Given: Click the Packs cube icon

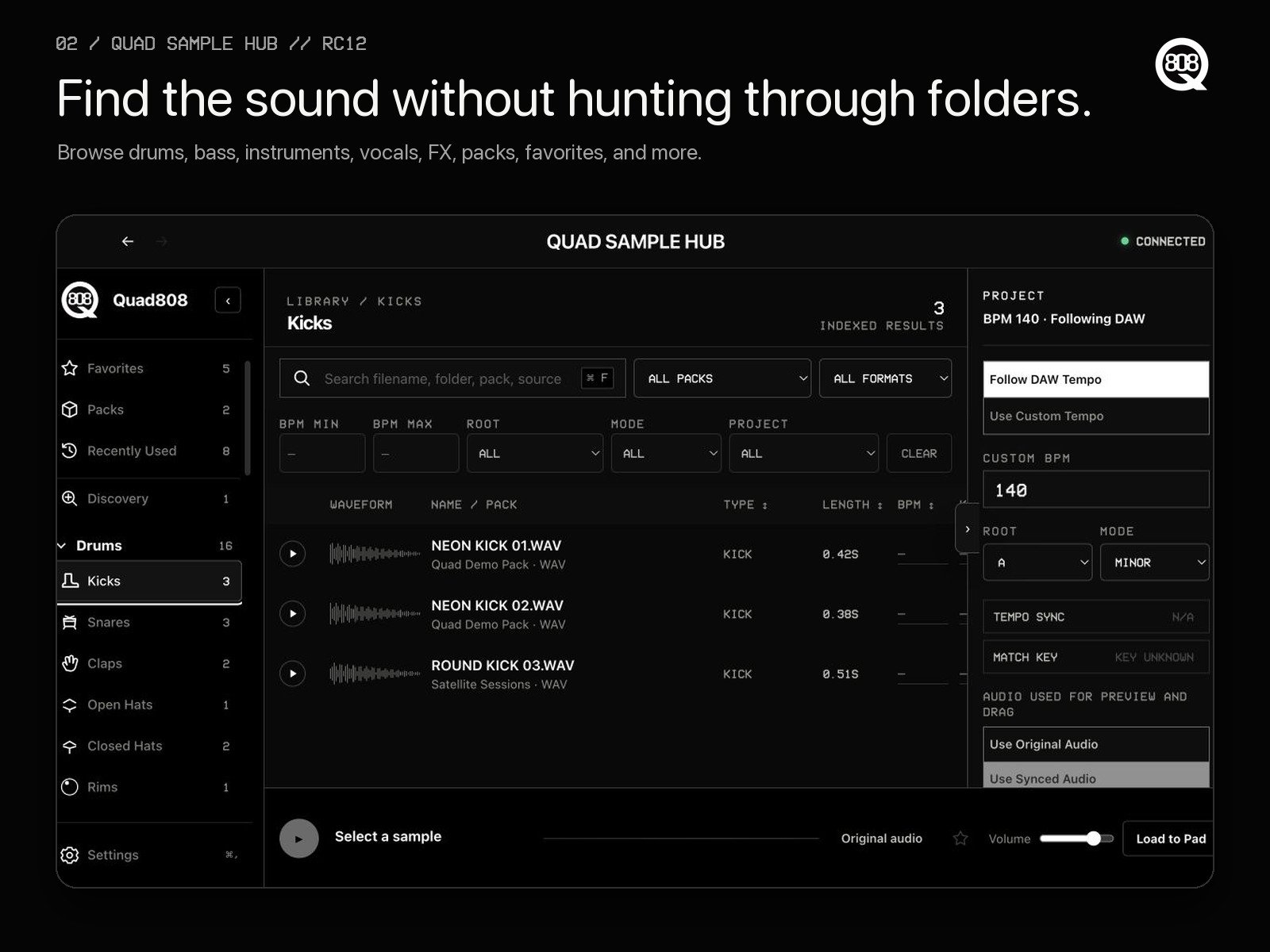Looking at the screenshot, I should pos(70,409).
